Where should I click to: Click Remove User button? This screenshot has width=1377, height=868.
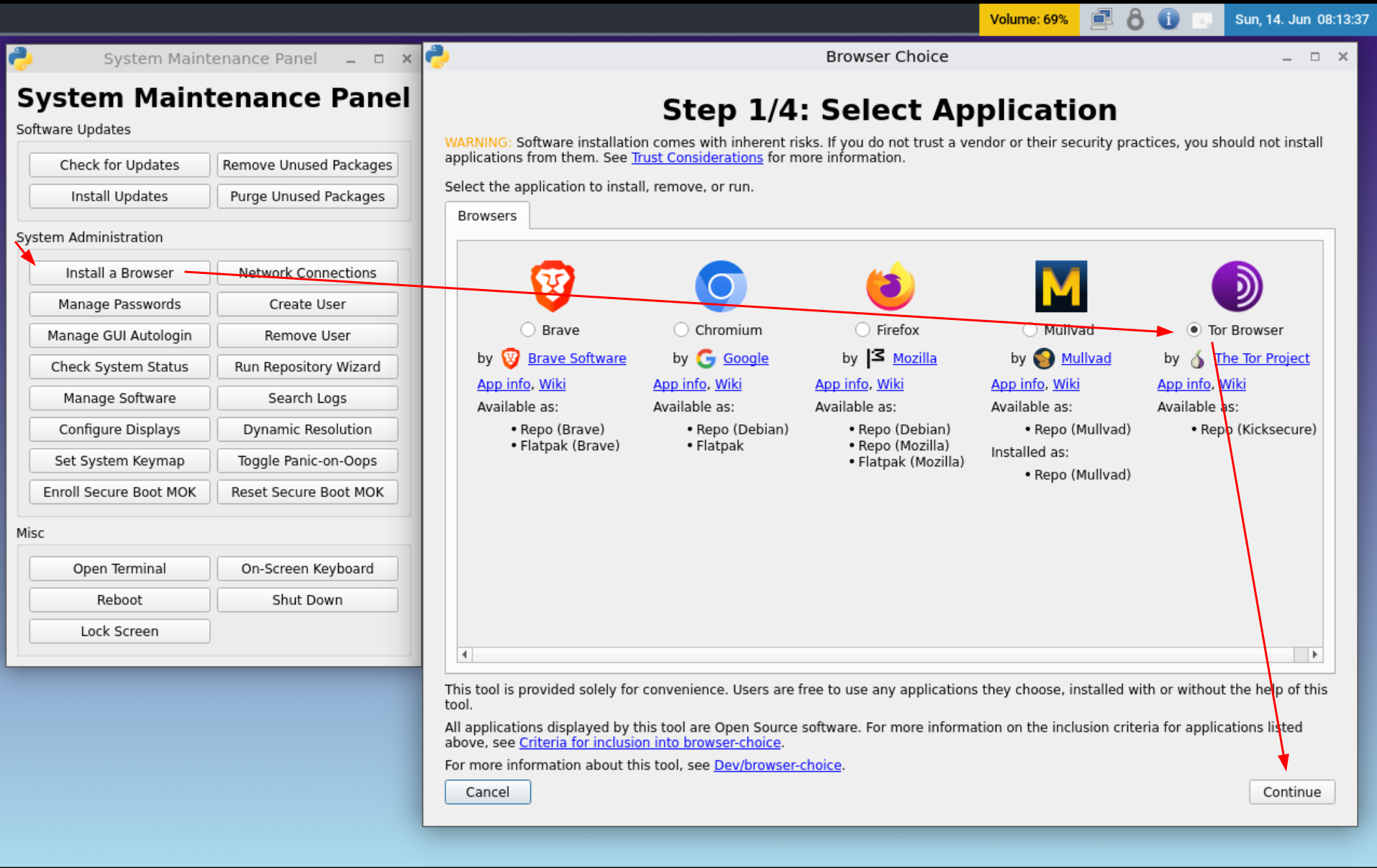307,336
